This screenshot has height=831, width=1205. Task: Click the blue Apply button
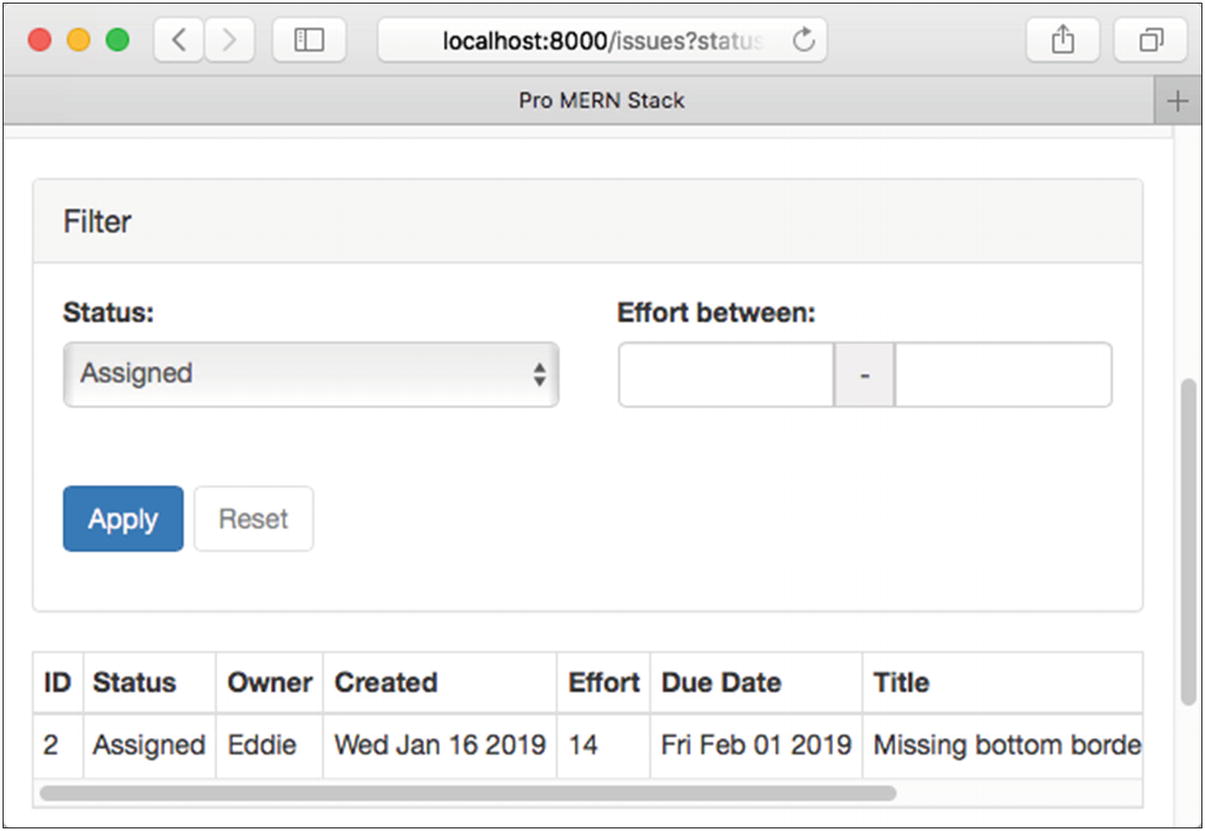click(x=123, y=519)
